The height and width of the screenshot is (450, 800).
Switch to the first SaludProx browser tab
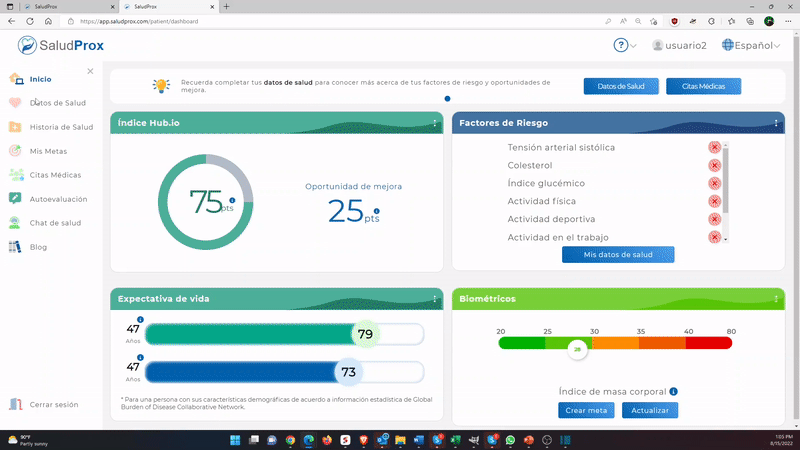pos(68,7)
